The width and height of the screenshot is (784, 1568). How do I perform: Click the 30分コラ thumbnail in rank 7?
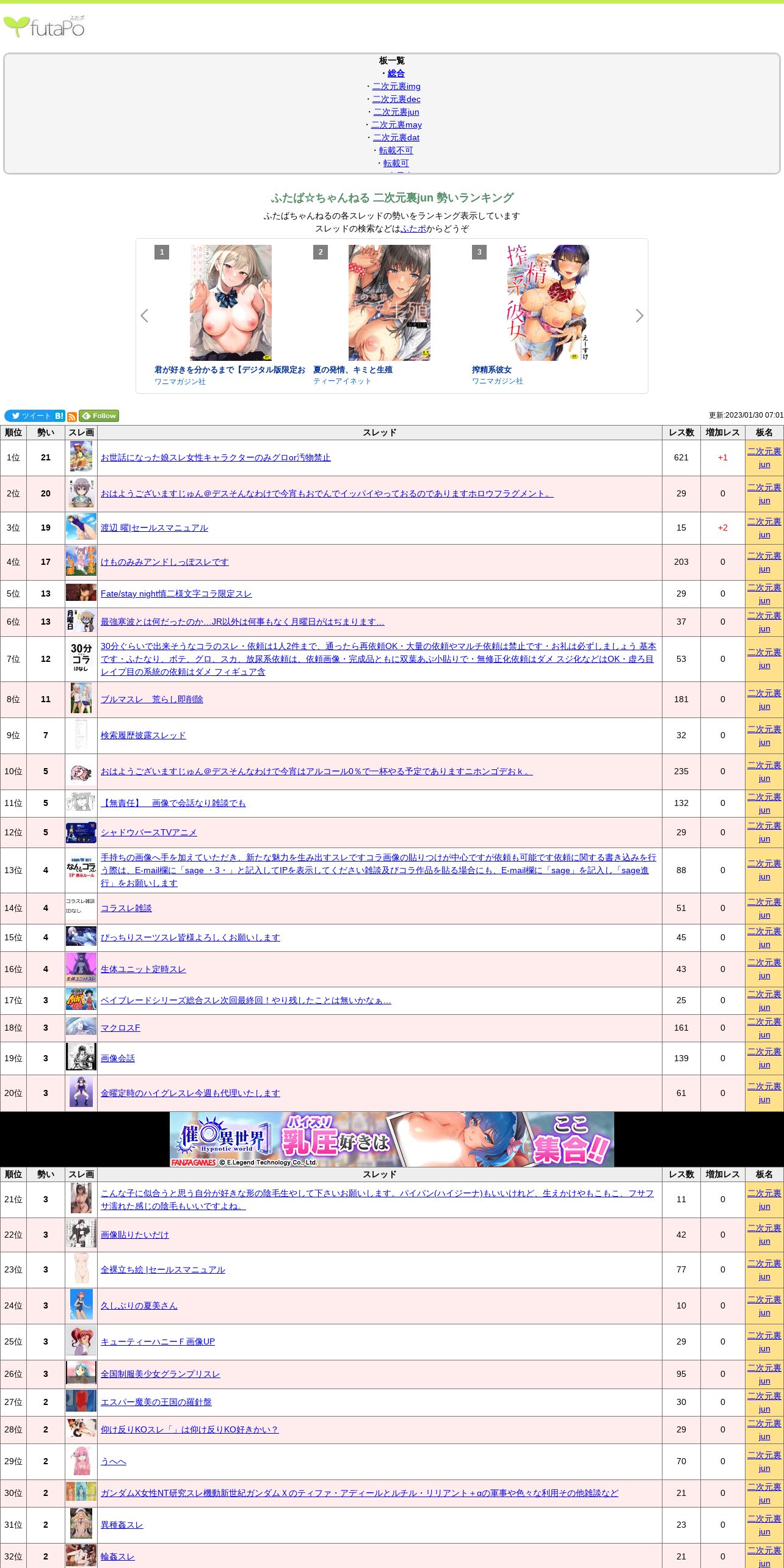tap(81, 657)
